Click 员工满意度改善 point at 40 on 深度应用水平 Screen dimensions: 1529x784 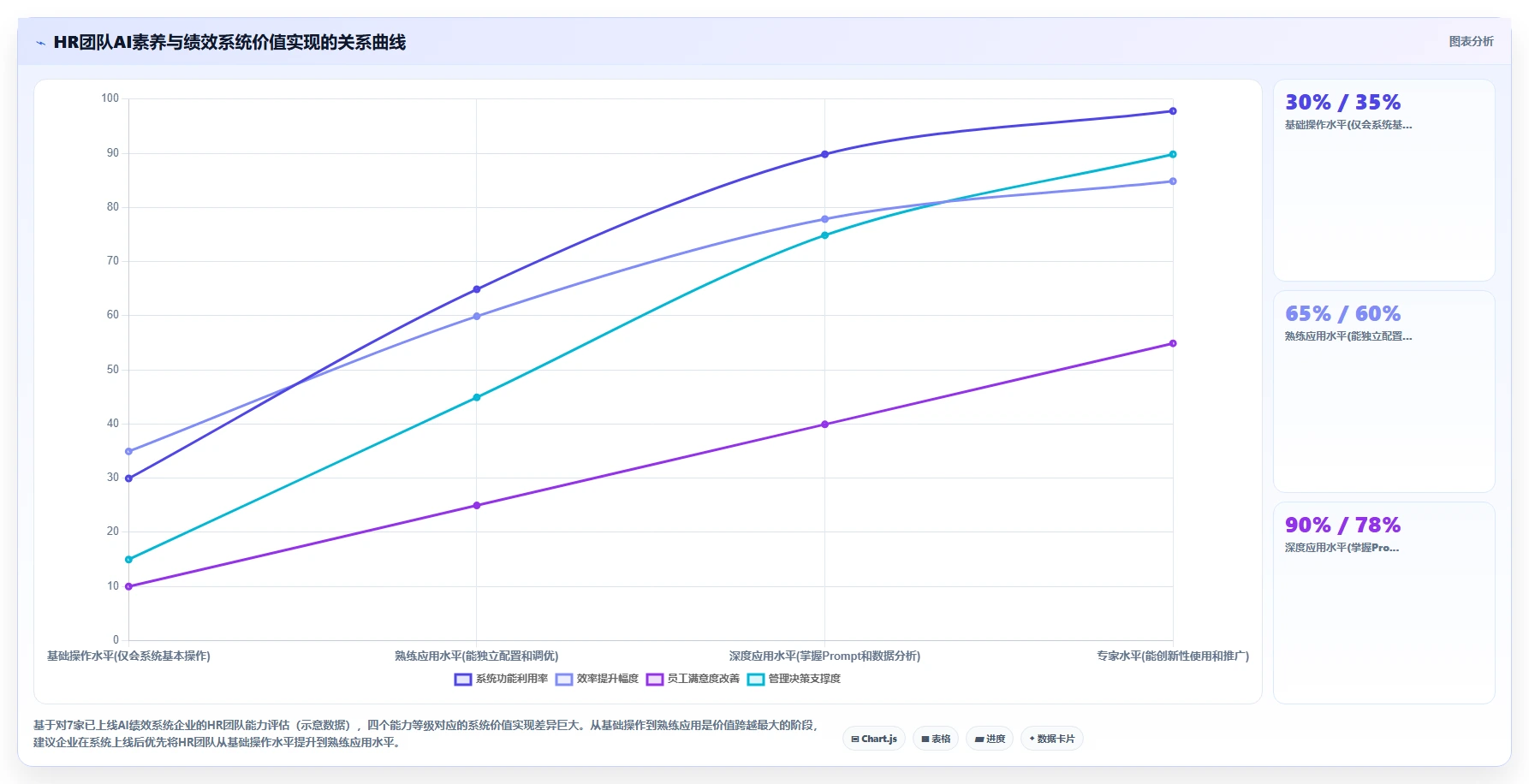[824, 425]
